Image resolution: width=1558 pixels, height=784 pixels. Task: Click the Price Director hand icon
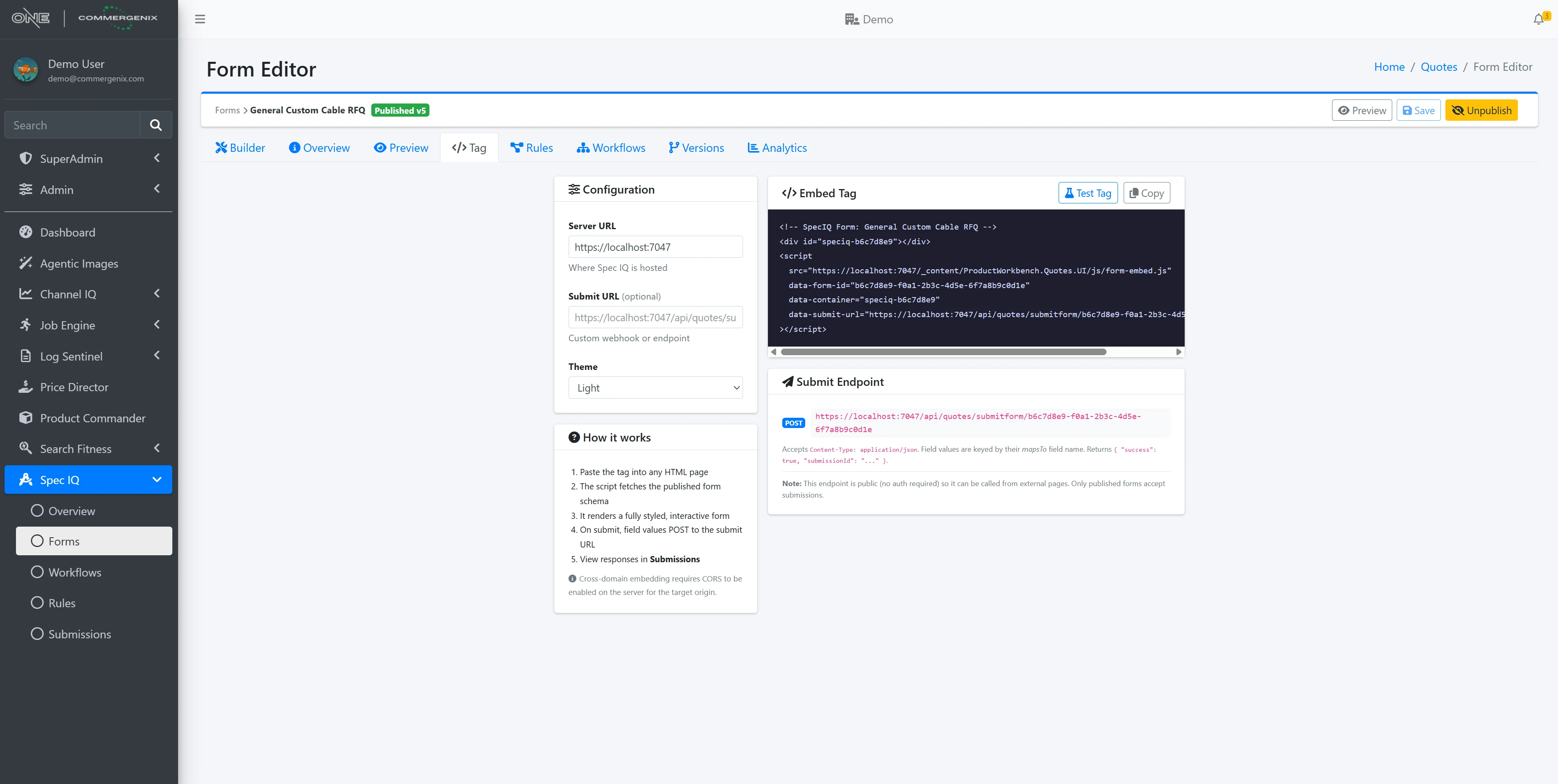(x=25, y=387)
